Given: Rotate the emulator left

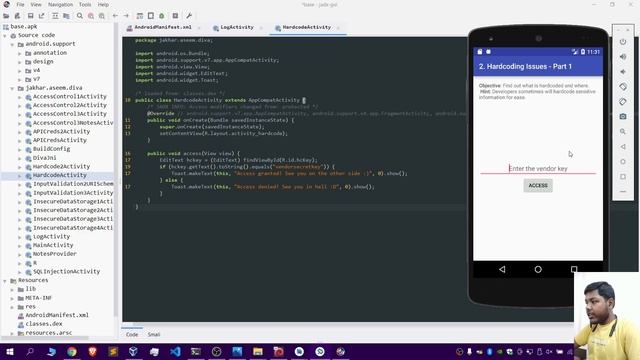Looking at the screenshot, I should [623, 87].
